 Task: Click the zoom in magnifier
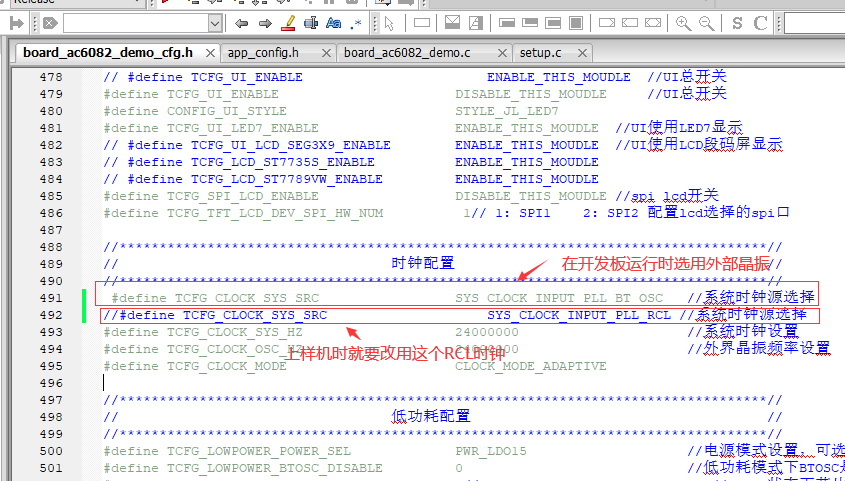point(683,23)
